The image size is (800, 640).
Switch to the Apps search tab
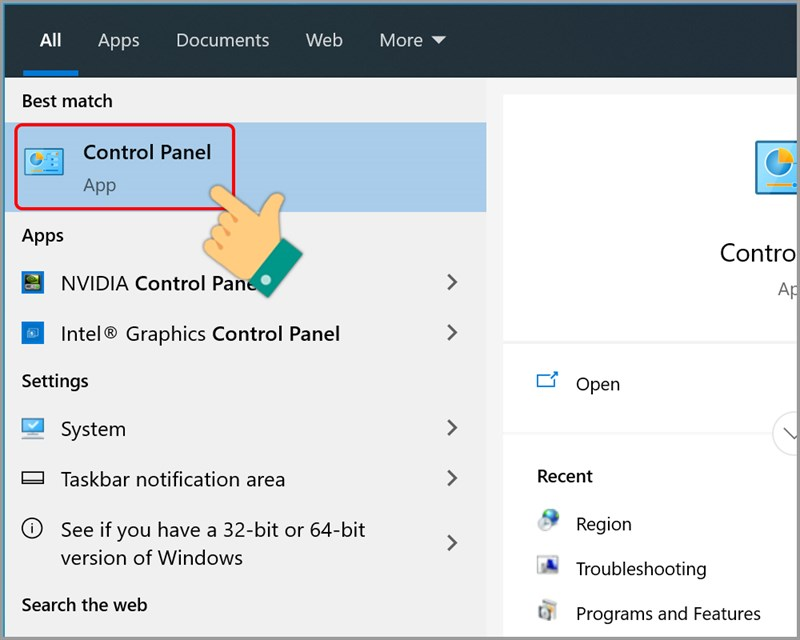pos(118,40)
